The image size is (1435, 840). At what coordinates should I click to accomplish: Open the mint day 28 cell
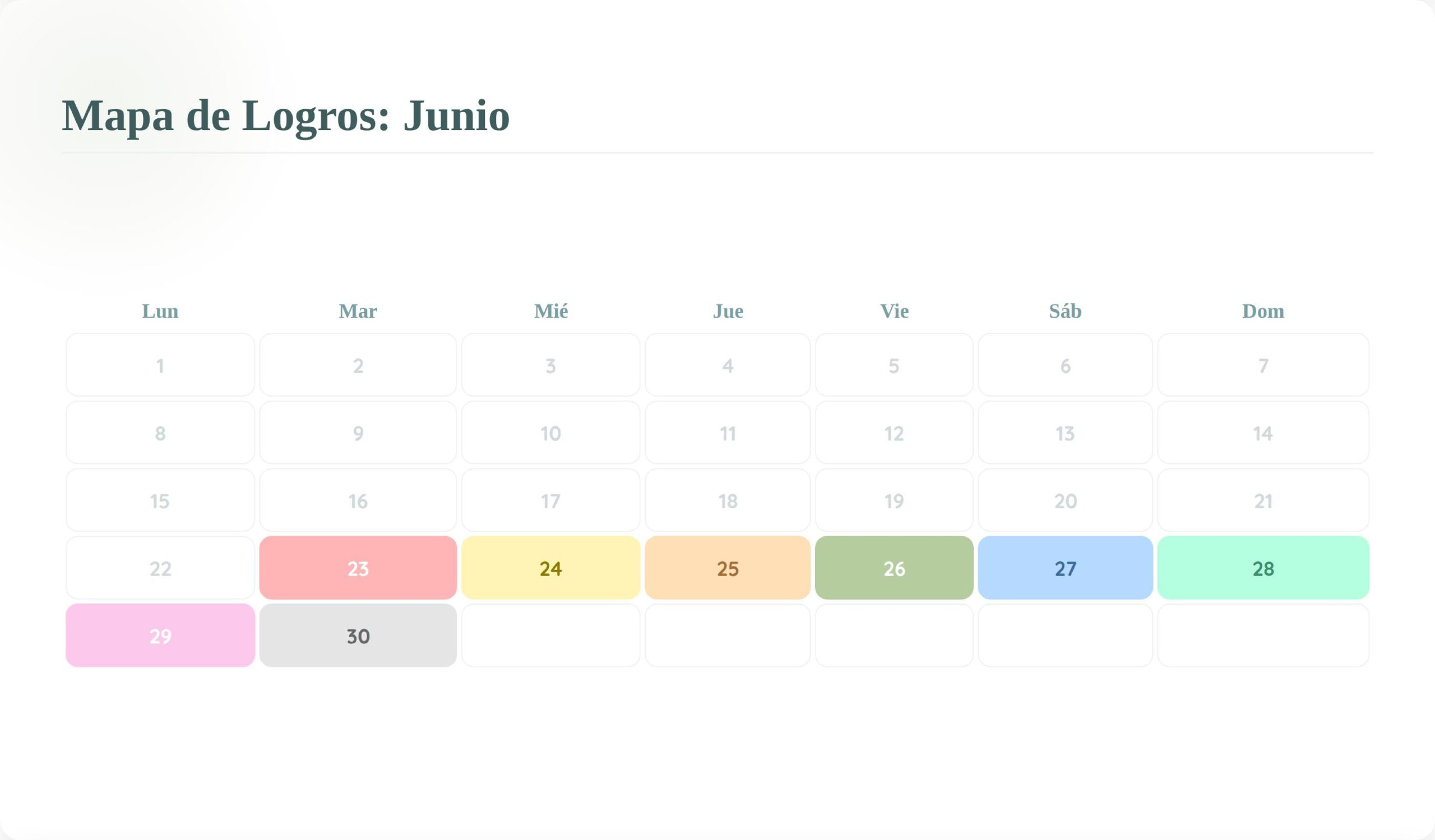click(1263, 568)
